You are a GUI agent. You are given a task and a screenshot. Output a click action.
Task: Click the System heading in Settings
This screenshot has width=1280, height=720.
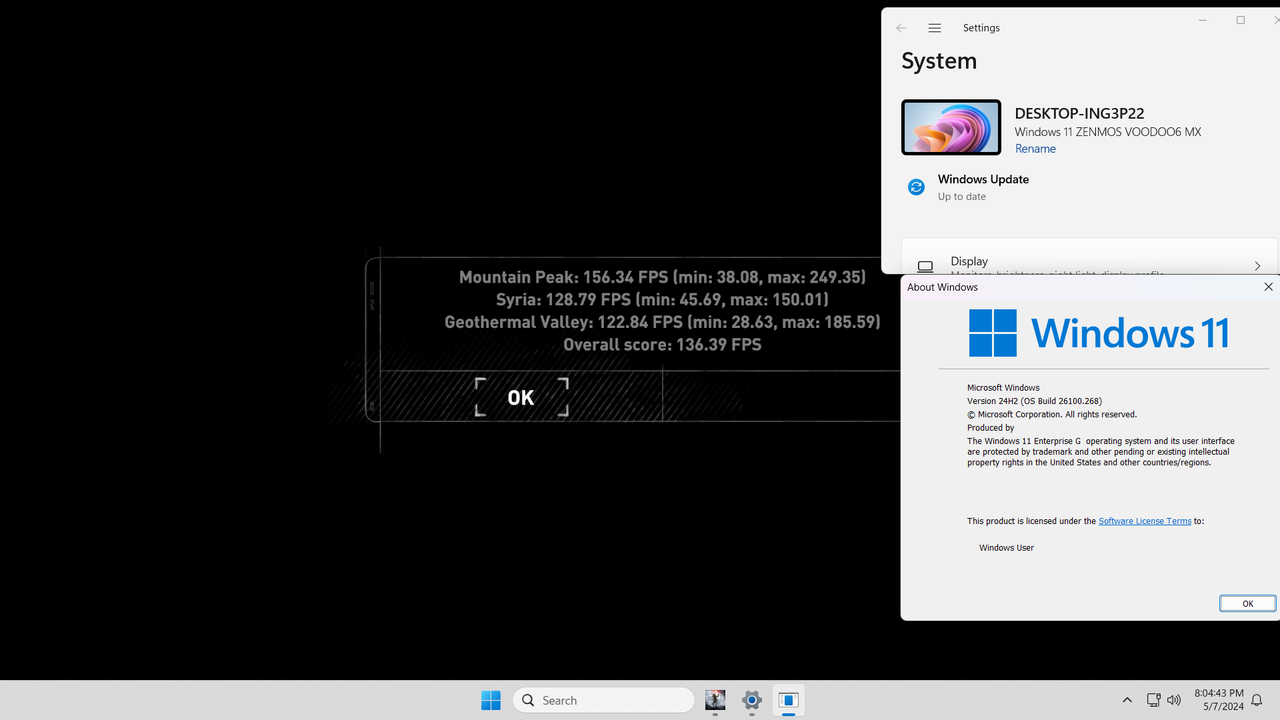coord(939,61)
